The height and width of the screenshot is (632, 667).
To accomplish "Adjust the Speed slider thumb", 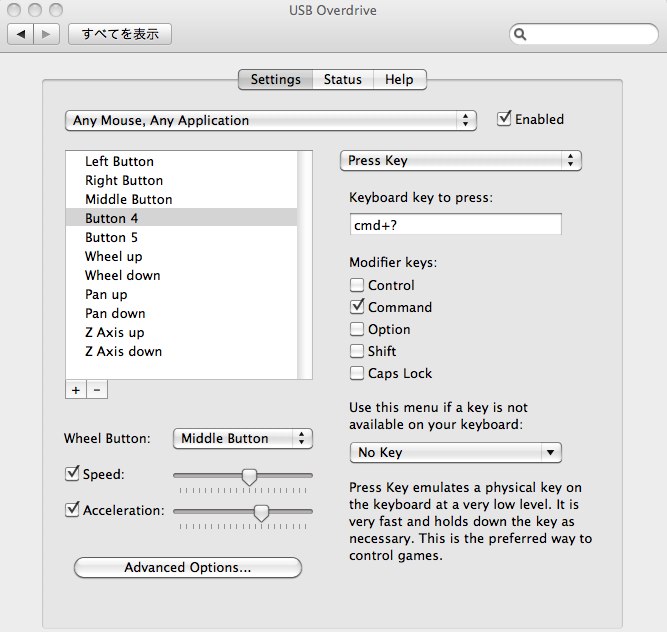I will tap(249, 477).
